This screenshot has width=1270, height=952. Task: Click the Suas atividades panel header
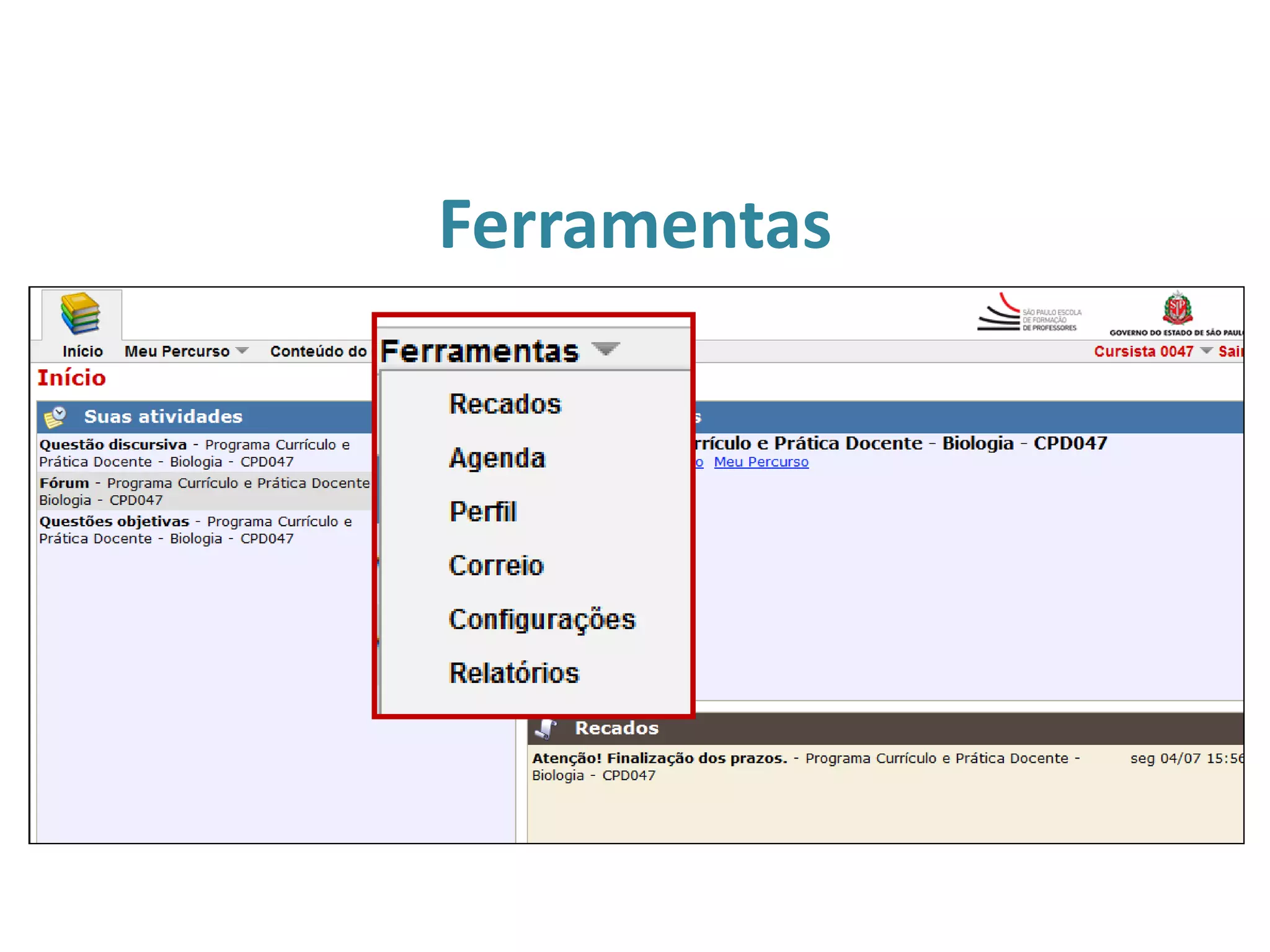click(163, 416)
